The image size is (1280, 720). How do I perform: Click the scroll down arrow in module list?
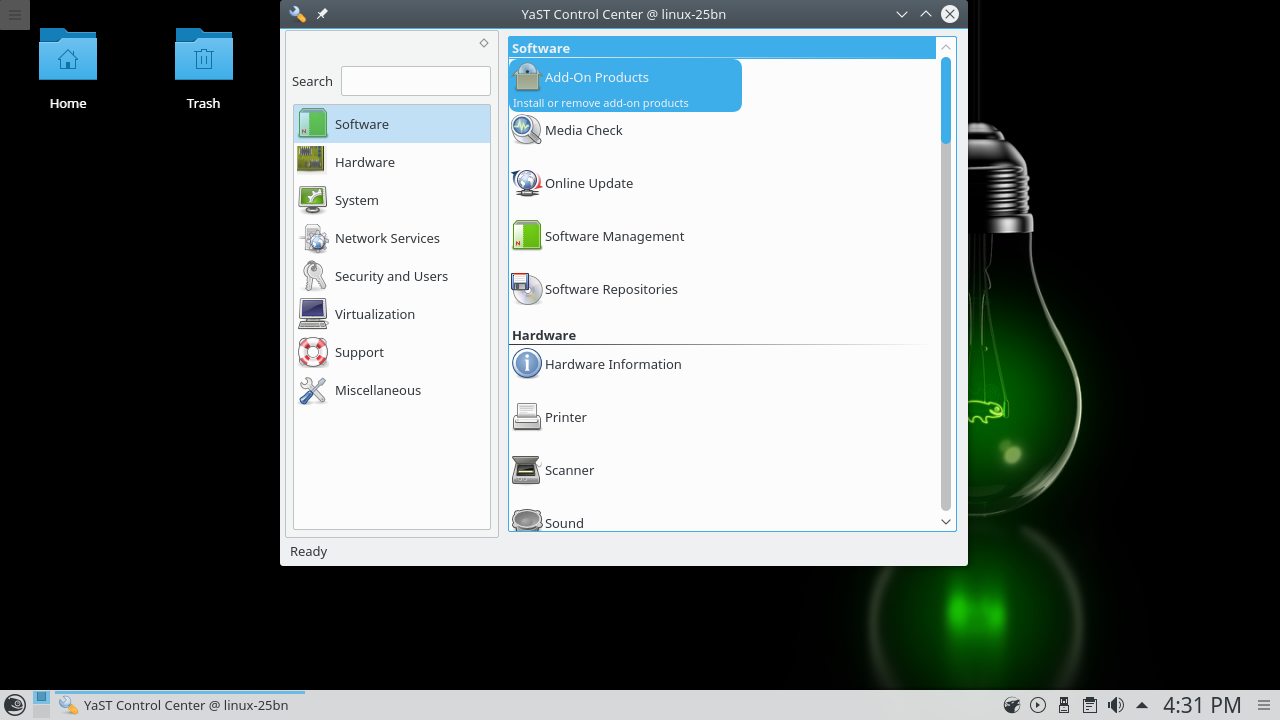click(946, 522)
